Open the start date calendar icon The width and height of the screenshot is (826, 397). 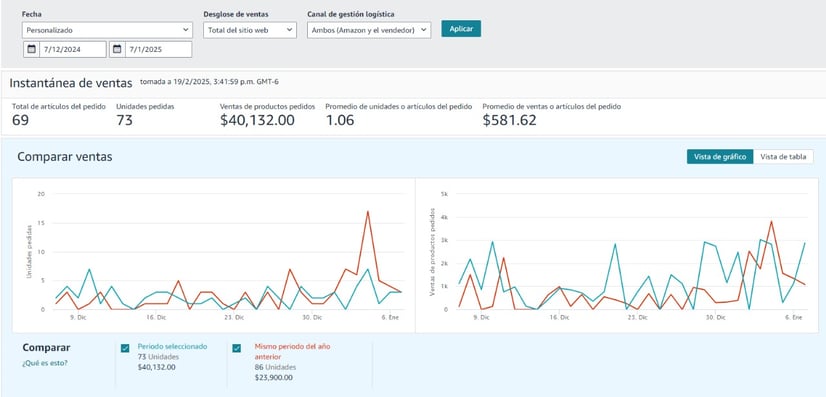[32, 49]
